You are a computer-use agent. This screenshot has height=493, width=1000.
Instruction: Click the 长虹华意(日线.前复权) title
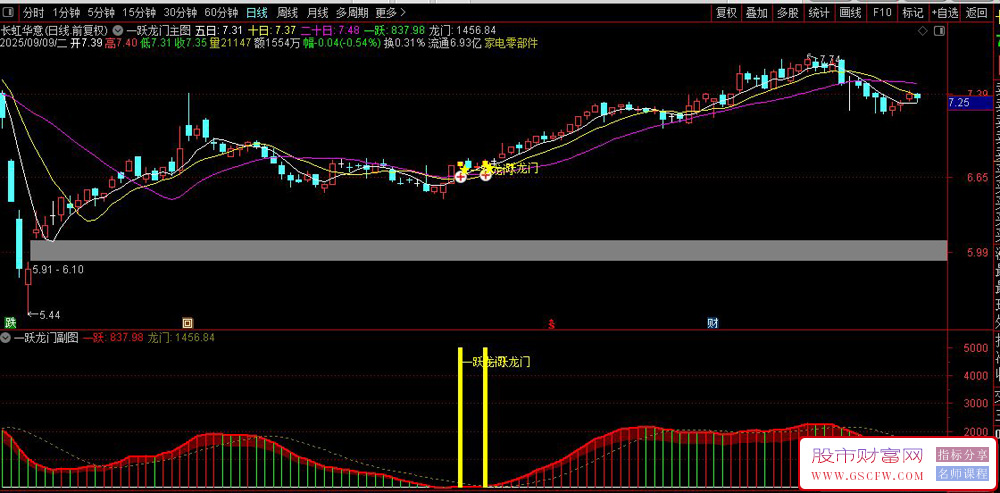tap(55, 30)
